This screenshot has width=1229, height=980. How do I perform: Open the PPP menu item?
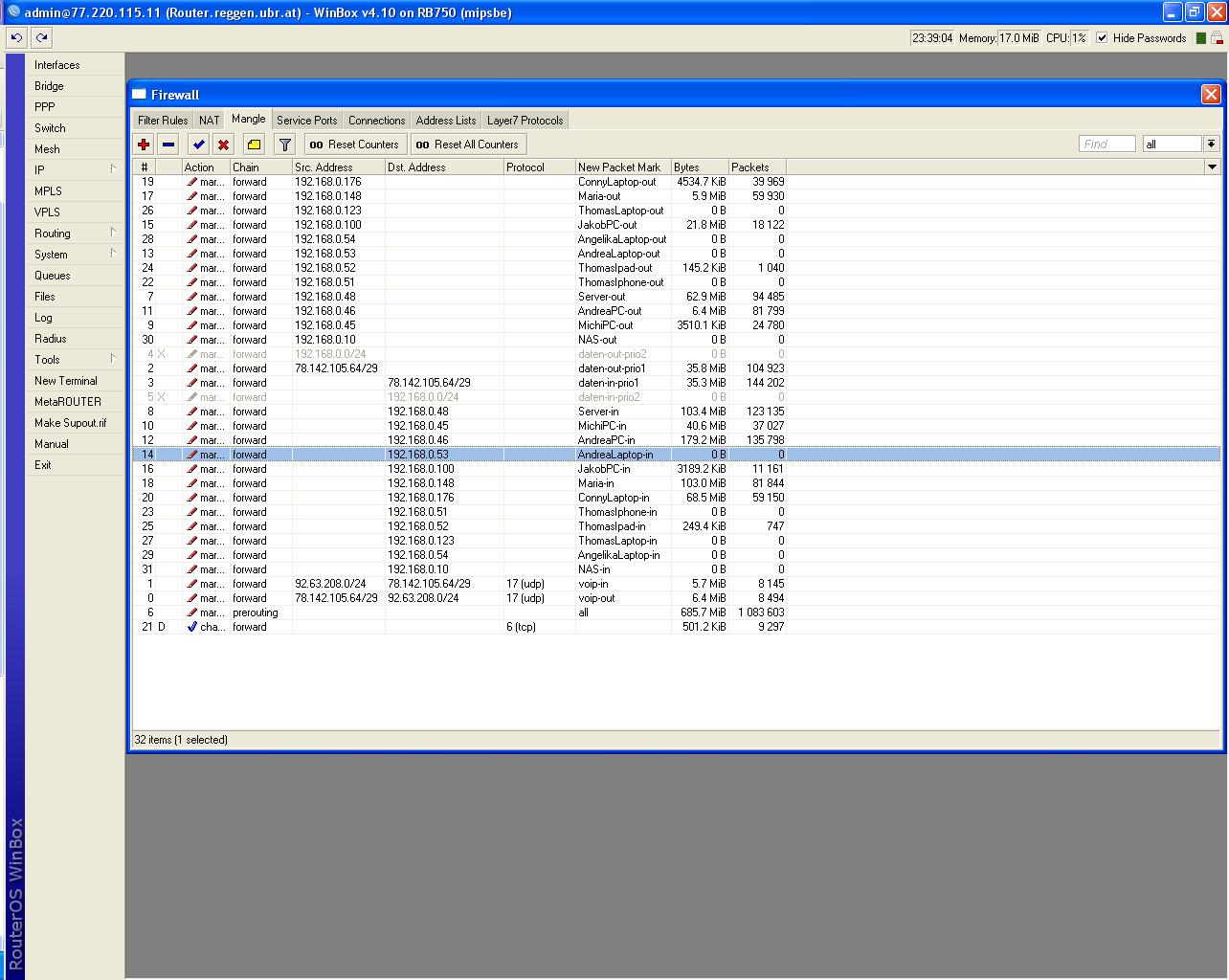(x=74, y=107)
